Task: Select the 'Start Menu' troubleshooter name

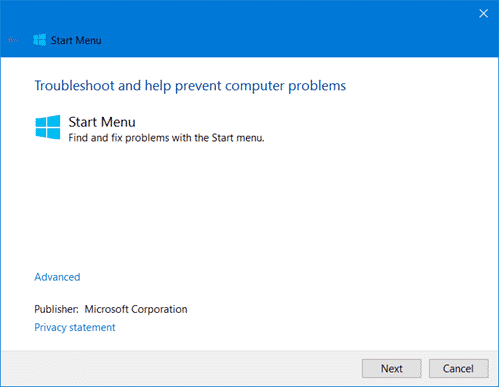Action: (x=102, y=122)
